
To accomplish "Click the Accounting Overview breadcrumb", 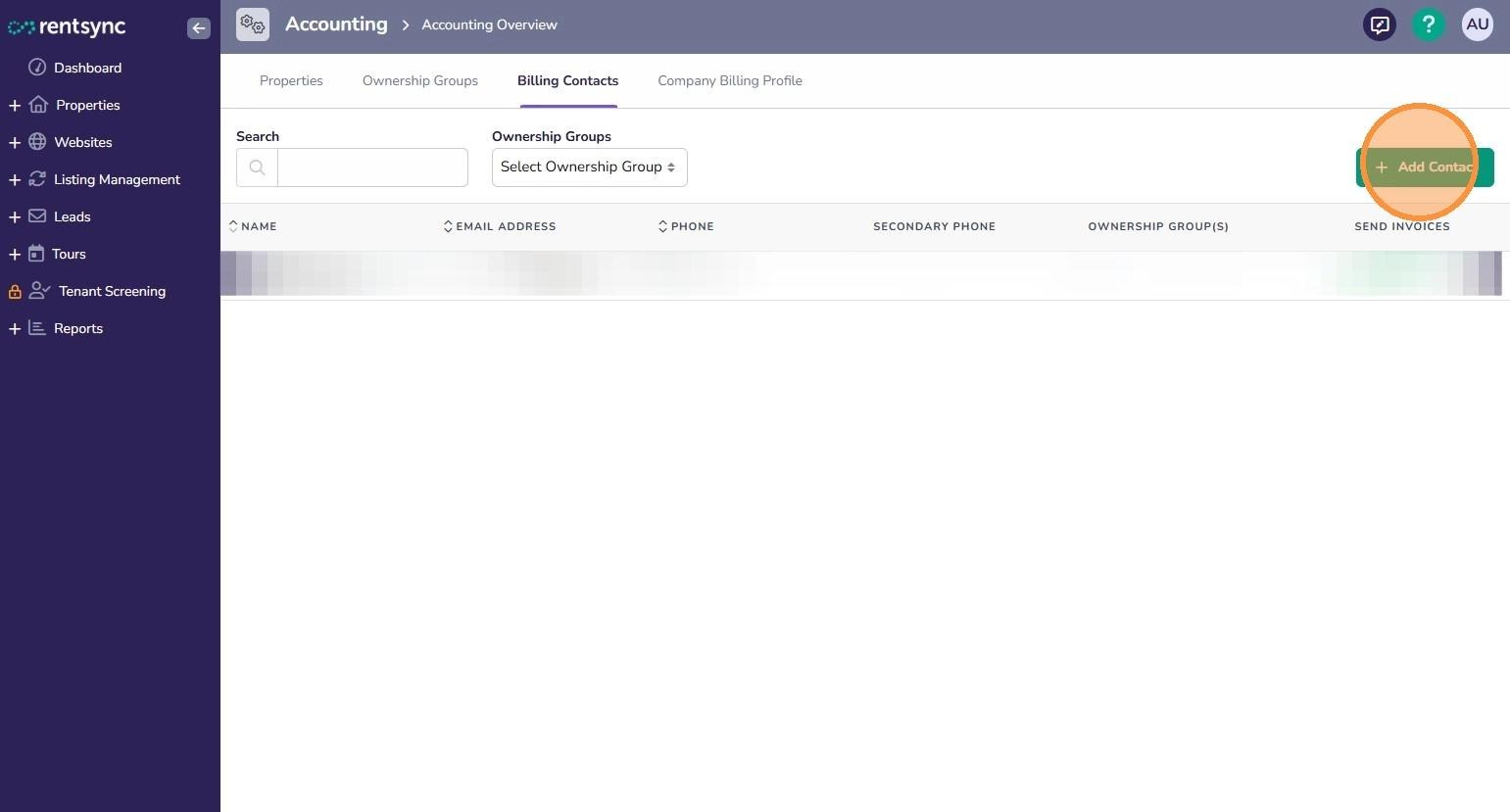I will click(489, 24).
